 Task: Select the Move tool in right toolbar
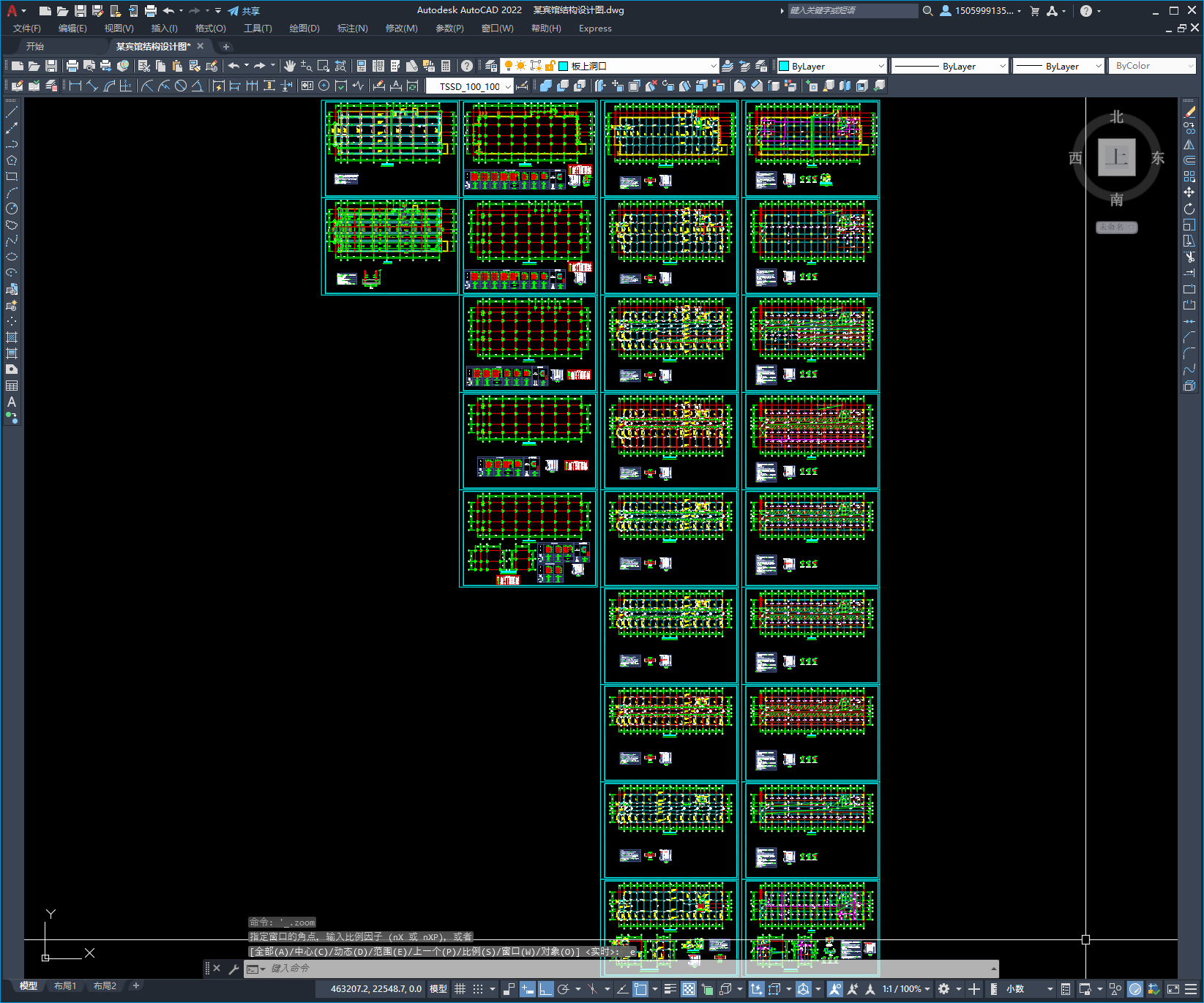[1189, 192]
